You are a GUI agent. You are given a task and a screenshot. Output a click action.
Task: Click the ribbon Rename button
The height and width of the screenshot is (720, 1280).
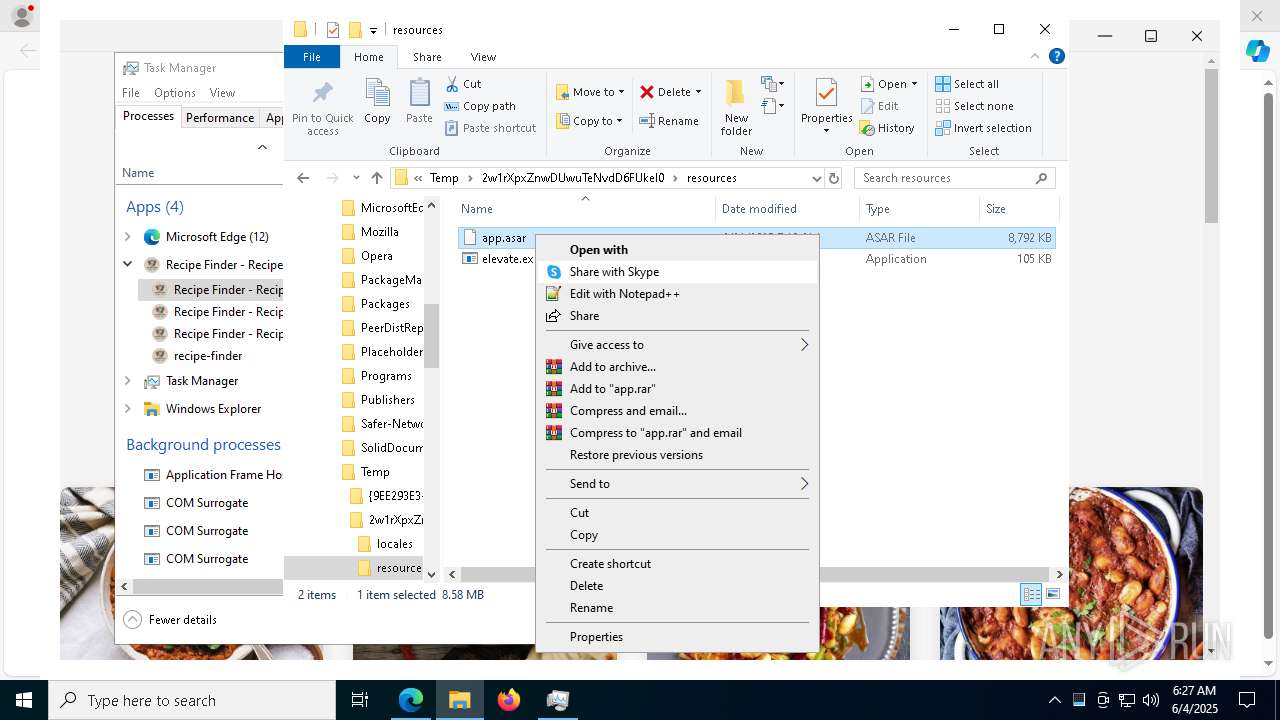coord(669,121)
